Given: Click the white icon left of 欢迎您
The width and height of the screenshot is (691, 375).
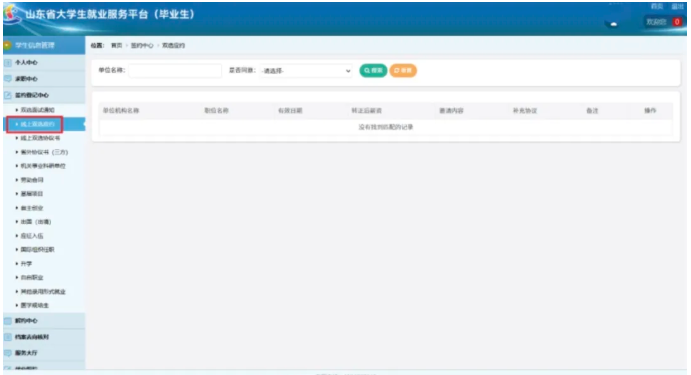Looking at the screenshot, I should 613,24.
